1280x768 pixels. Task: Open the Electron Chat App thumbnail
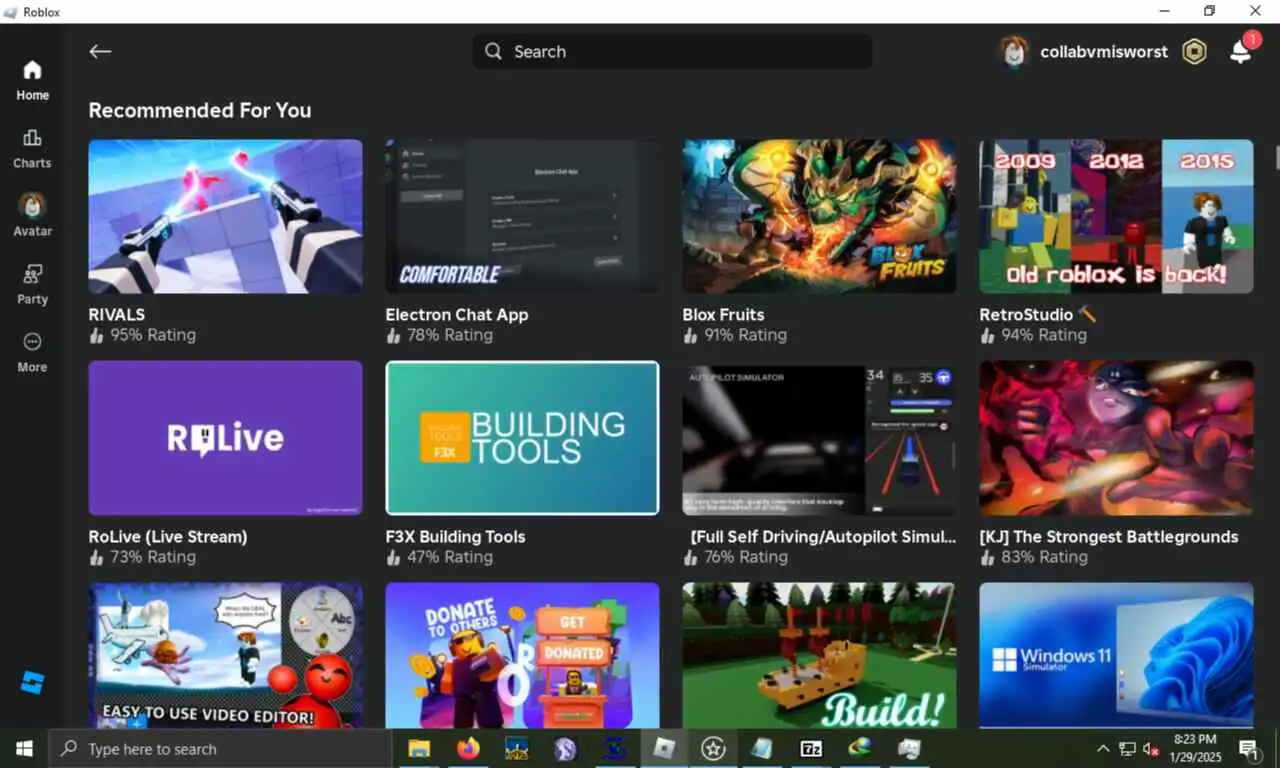pyautogui.click(x=522, y=216)
